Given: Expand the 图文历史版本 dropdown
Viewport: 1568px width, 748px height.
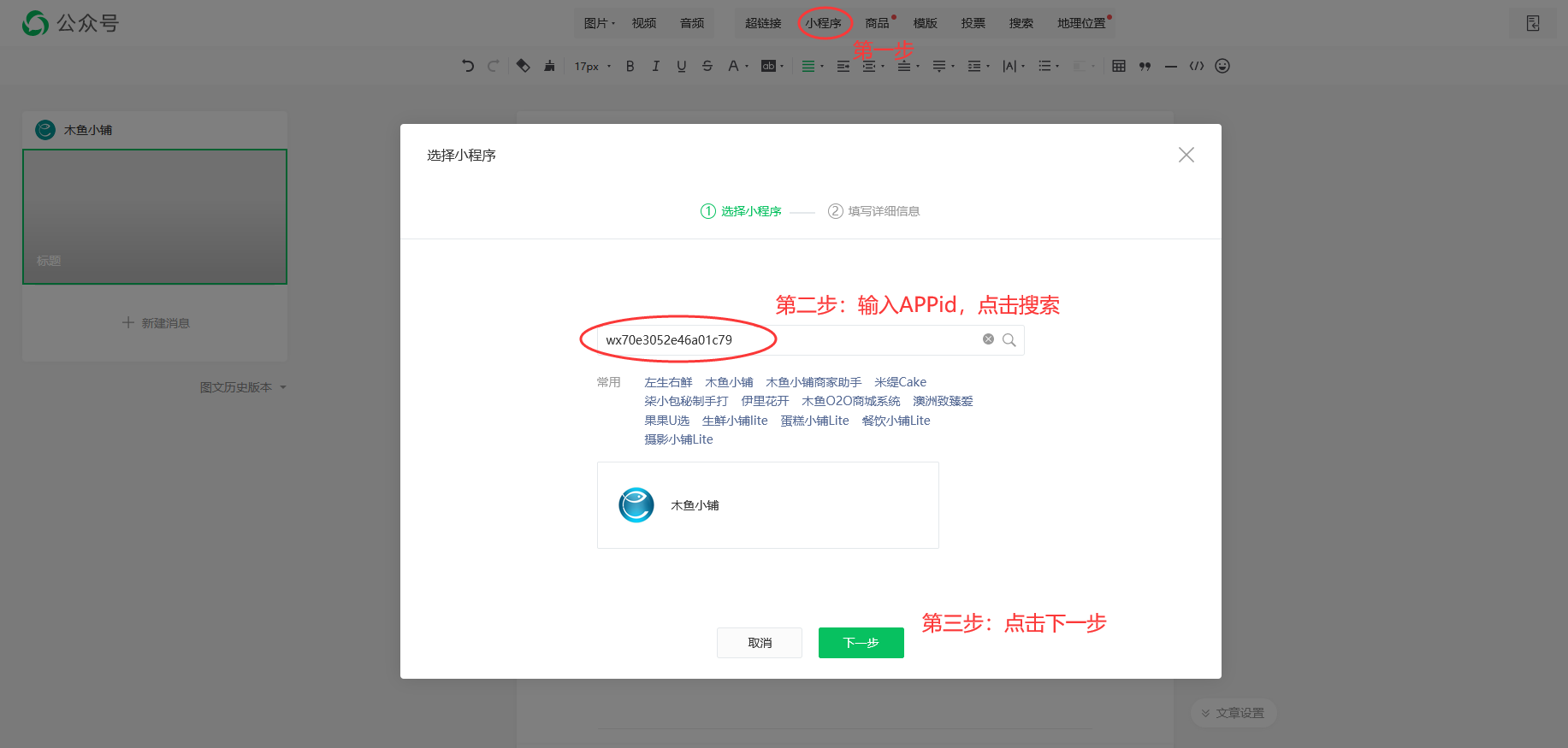Looking at the screenshot, I should pos(243,387).
